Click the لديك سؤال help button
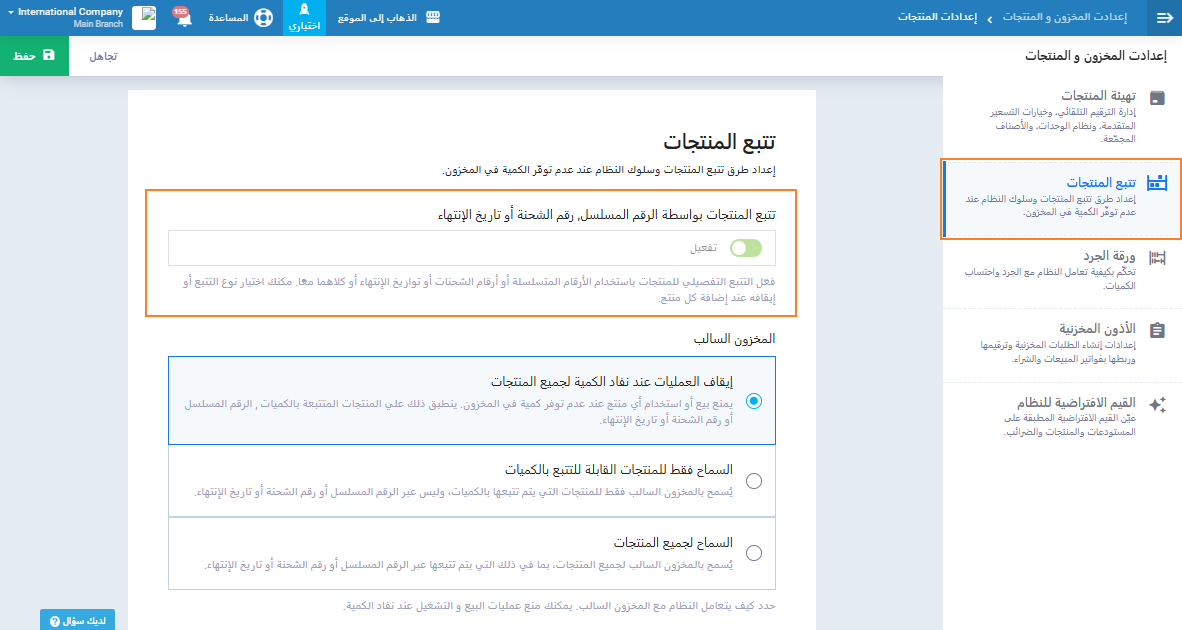The image size is (1182, 630). pos(78,620)
